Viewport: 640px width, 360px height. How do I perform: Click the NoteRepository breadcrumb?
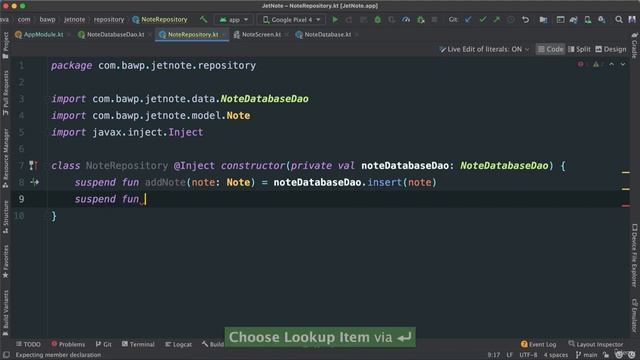click(x=160, y=20)
